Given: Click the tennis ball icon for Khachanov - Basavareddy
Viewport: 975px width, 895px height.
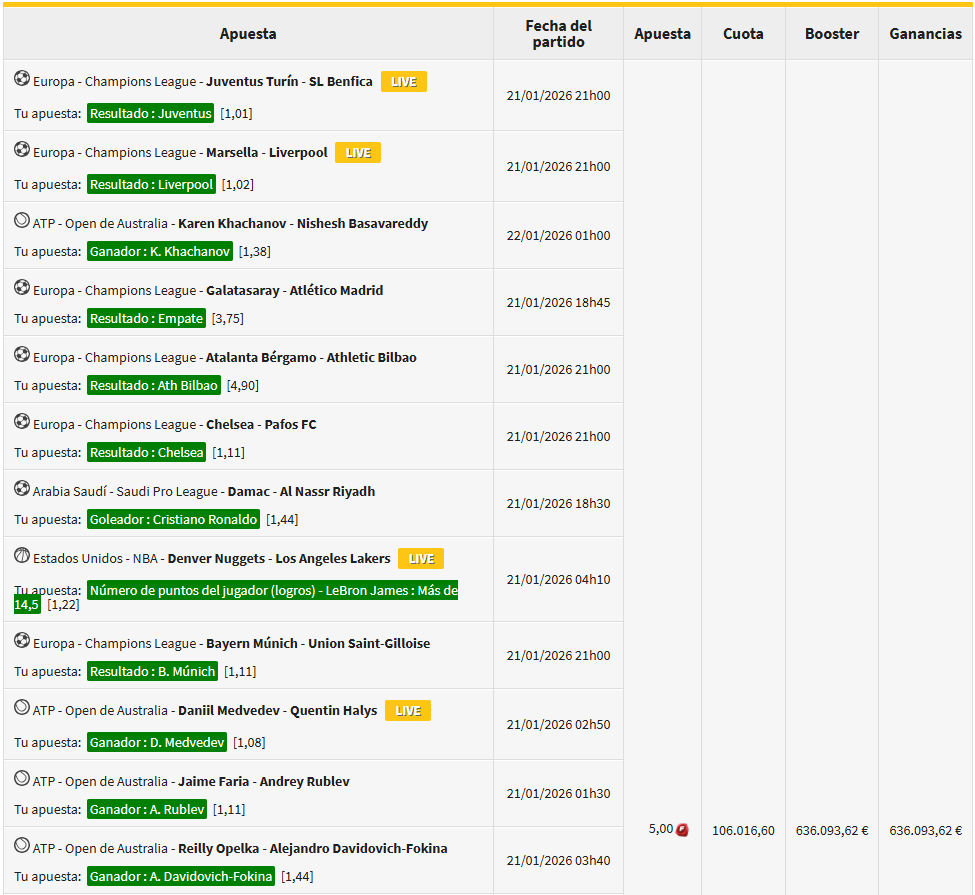Looking at the screenshot, I should (x=22, y=221).
